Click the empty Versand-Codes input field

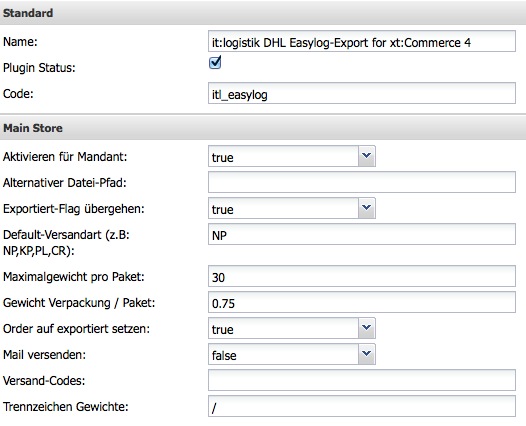pyautogui.click(x=362, y=380)
